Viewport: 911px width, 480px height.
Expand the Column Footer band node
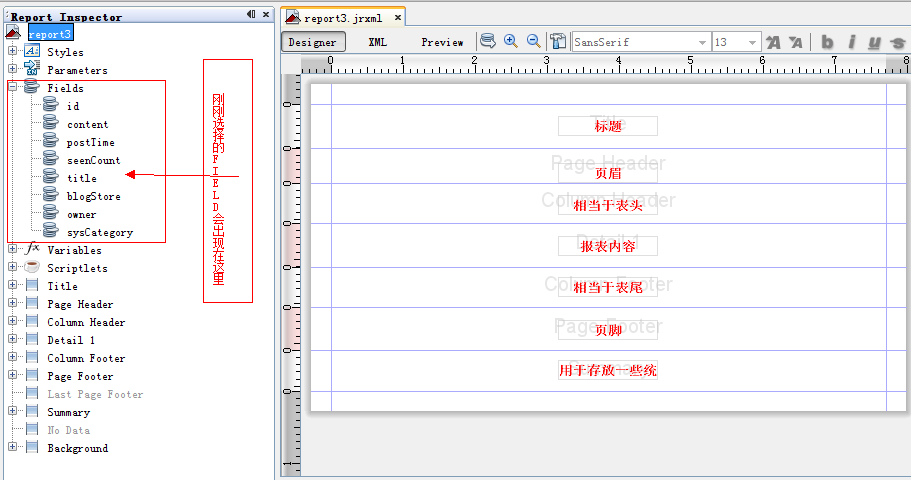[12, 357]
